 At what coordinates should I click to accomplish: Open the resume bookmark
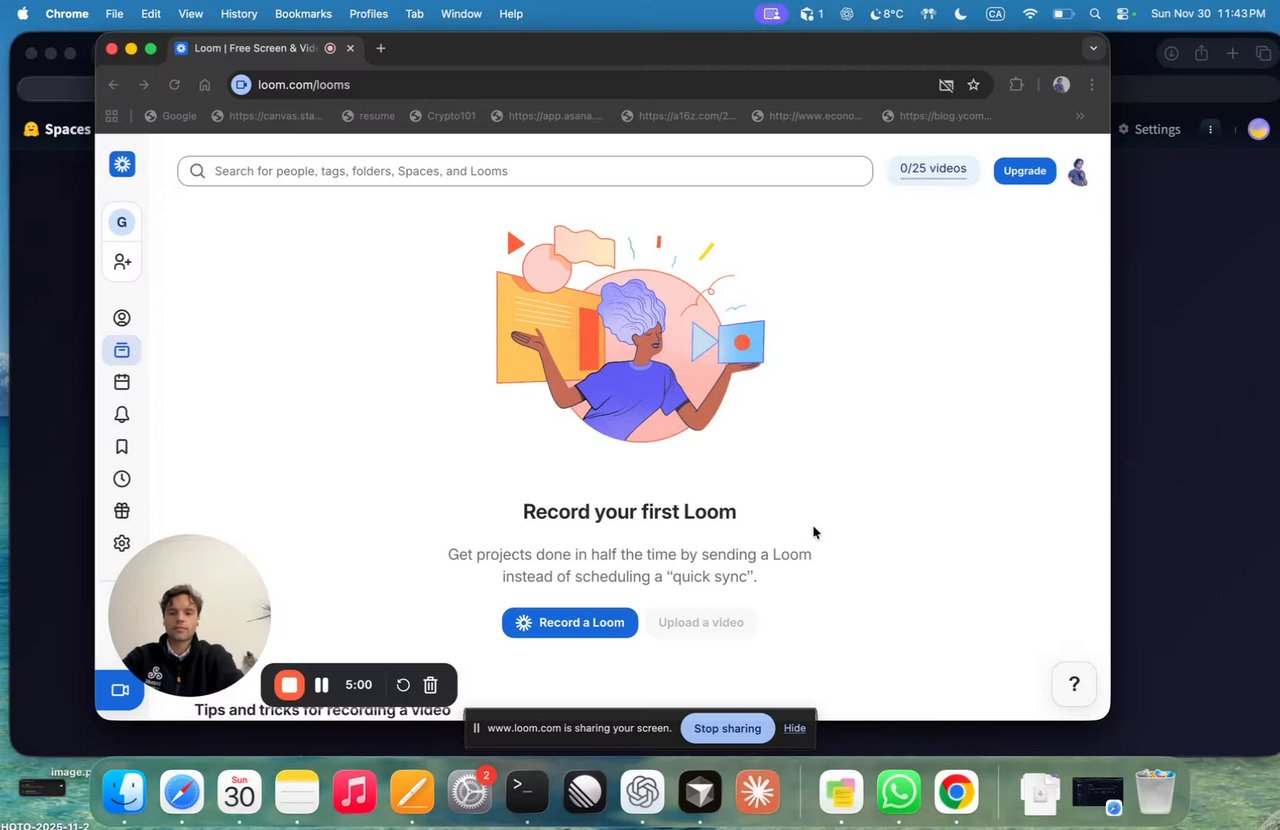click(368, 116)
